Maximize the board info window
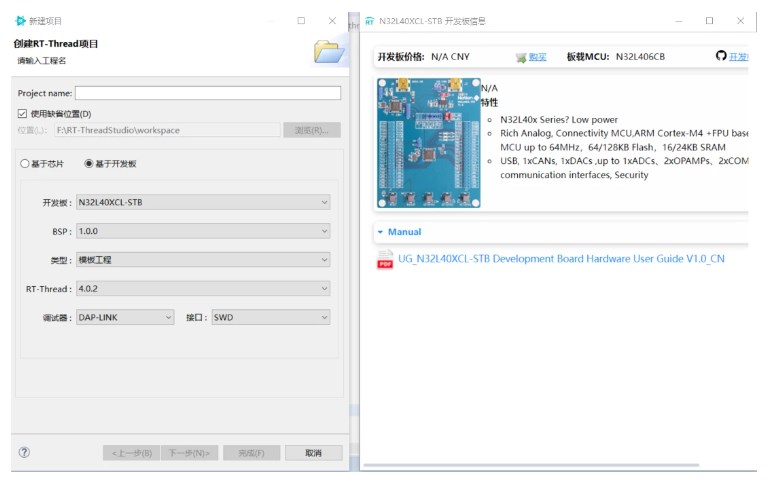The width and height of the screenshot is (769, 483). coord(709,21)
